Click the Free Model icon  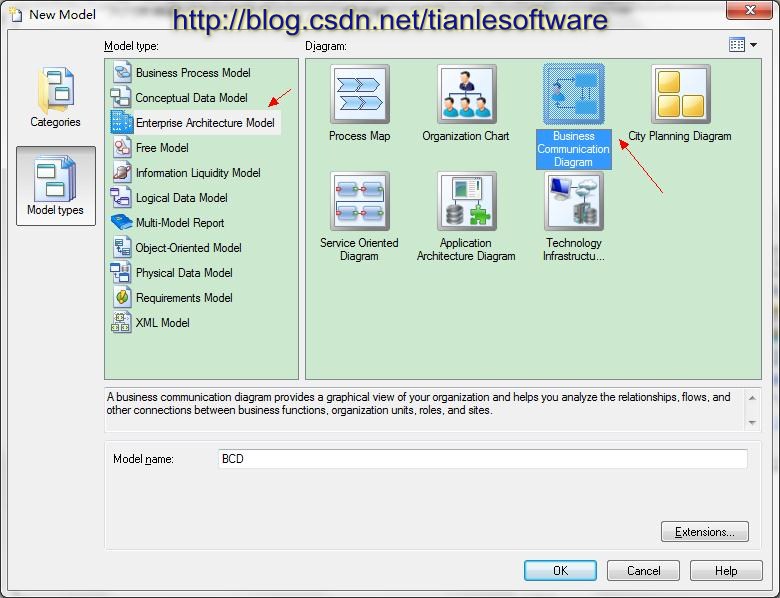click(121, 147)
